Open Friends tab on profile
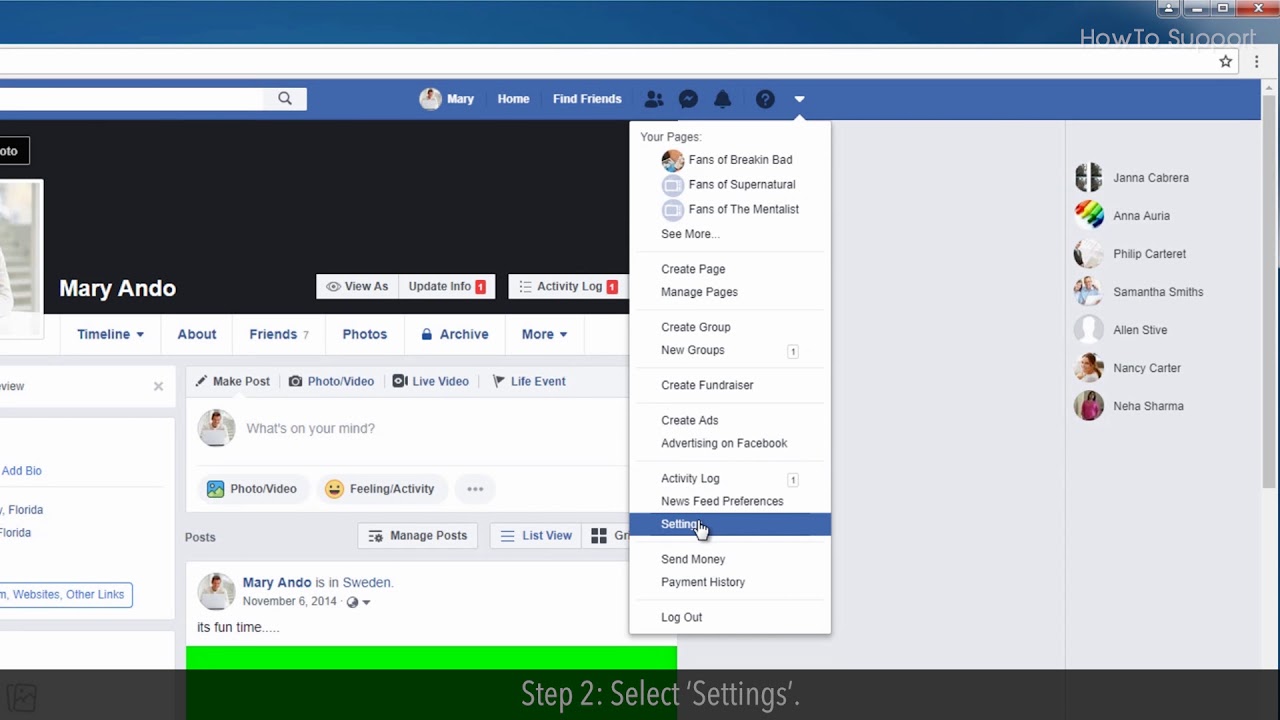Viewport: 1280px width, 720px height. [279, 334]
